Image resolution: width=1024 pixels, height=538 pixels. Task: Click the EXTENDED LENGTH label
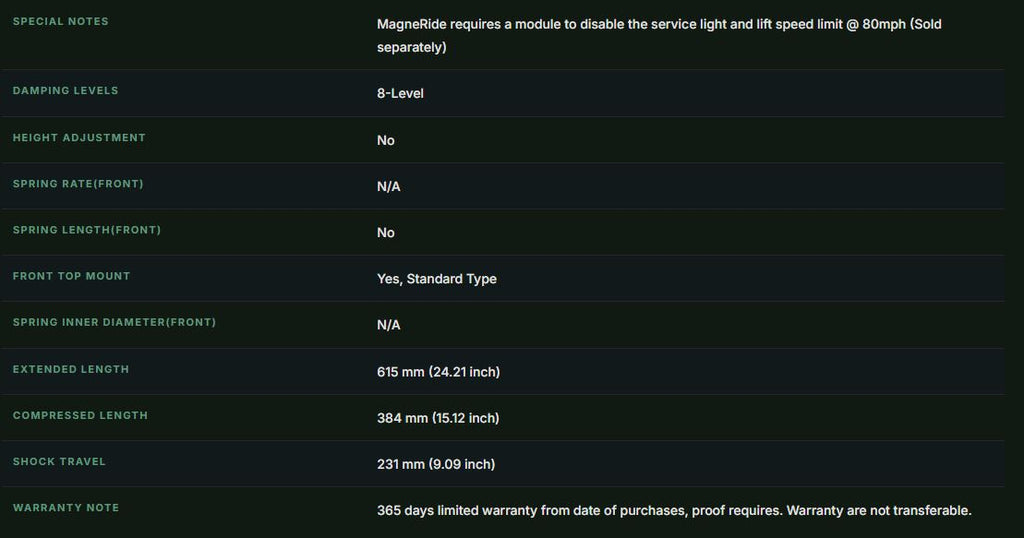point(71,370)
